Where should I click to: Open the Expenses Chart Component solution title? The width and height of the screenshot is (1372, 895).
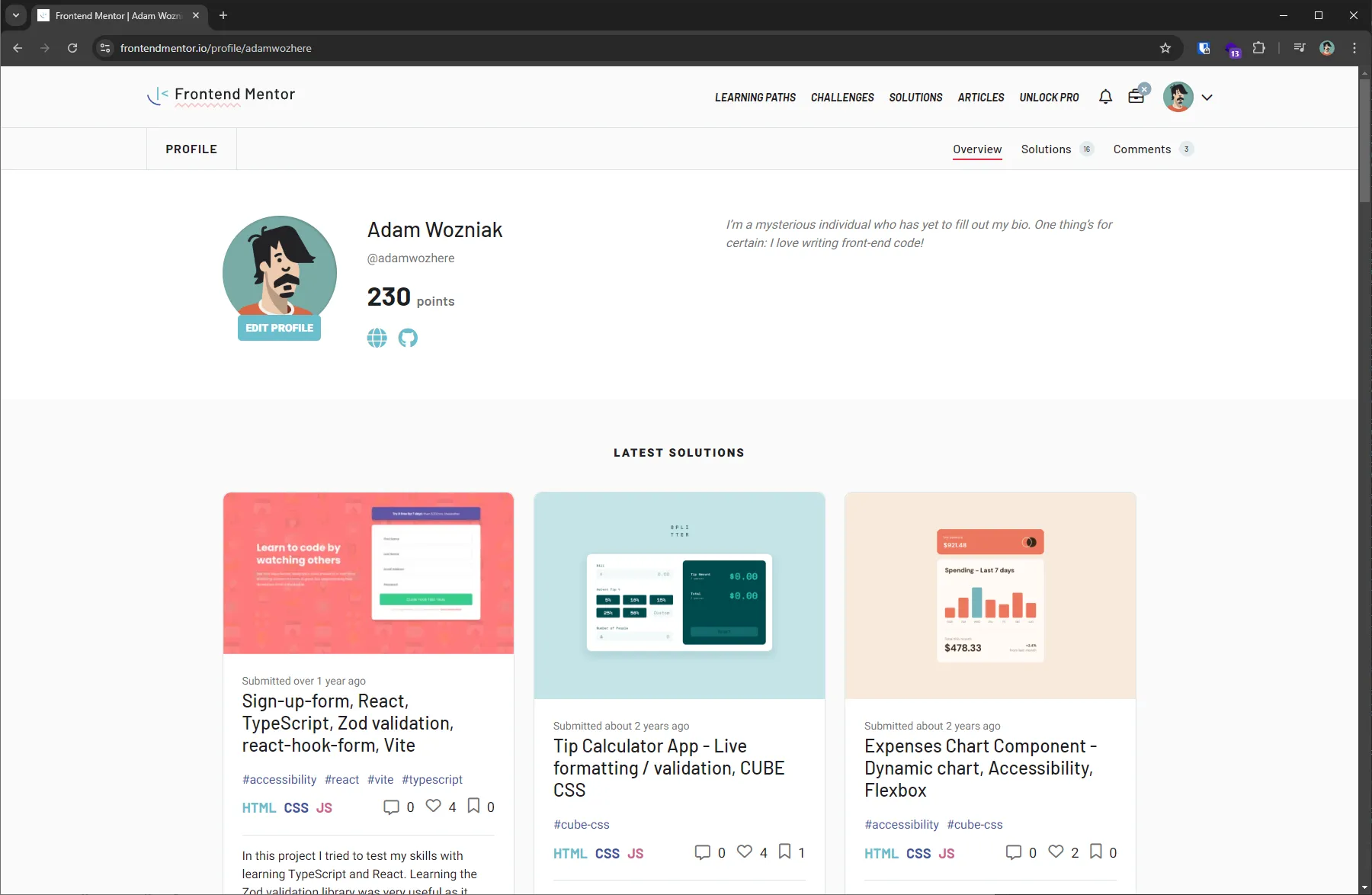(x=980, y=768)
